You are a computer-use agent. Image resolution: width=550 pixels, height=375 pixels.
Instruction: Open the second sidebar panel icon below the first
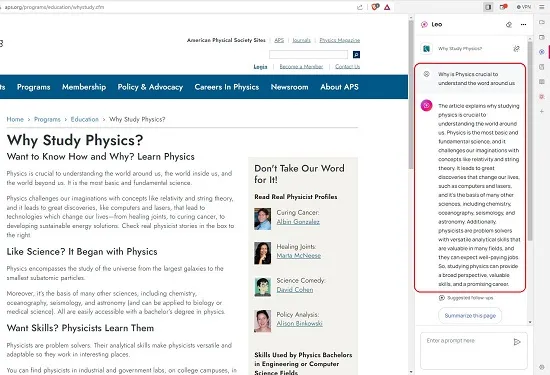point(542,37)
